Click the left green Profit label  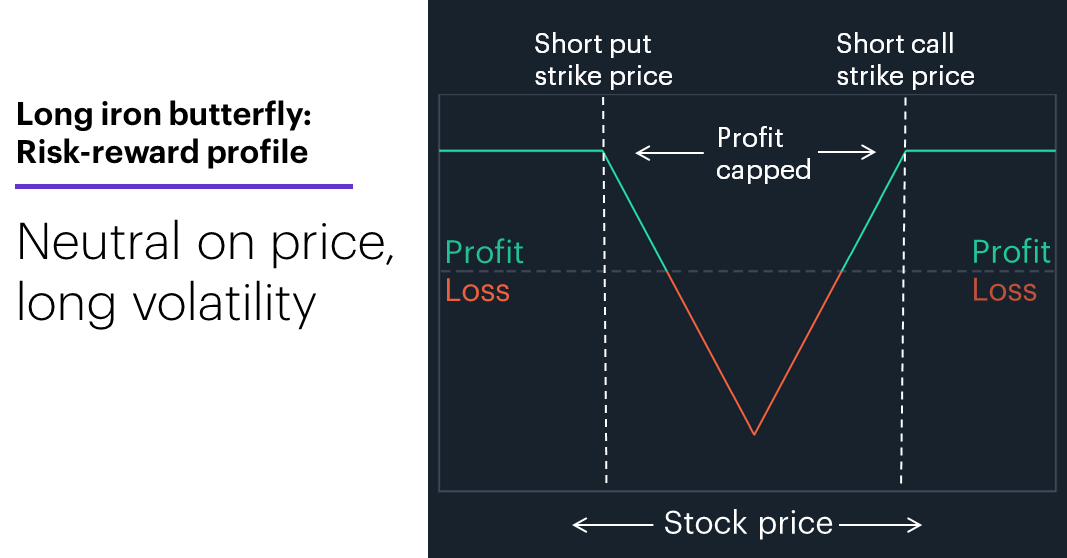[x=485, y=252]
